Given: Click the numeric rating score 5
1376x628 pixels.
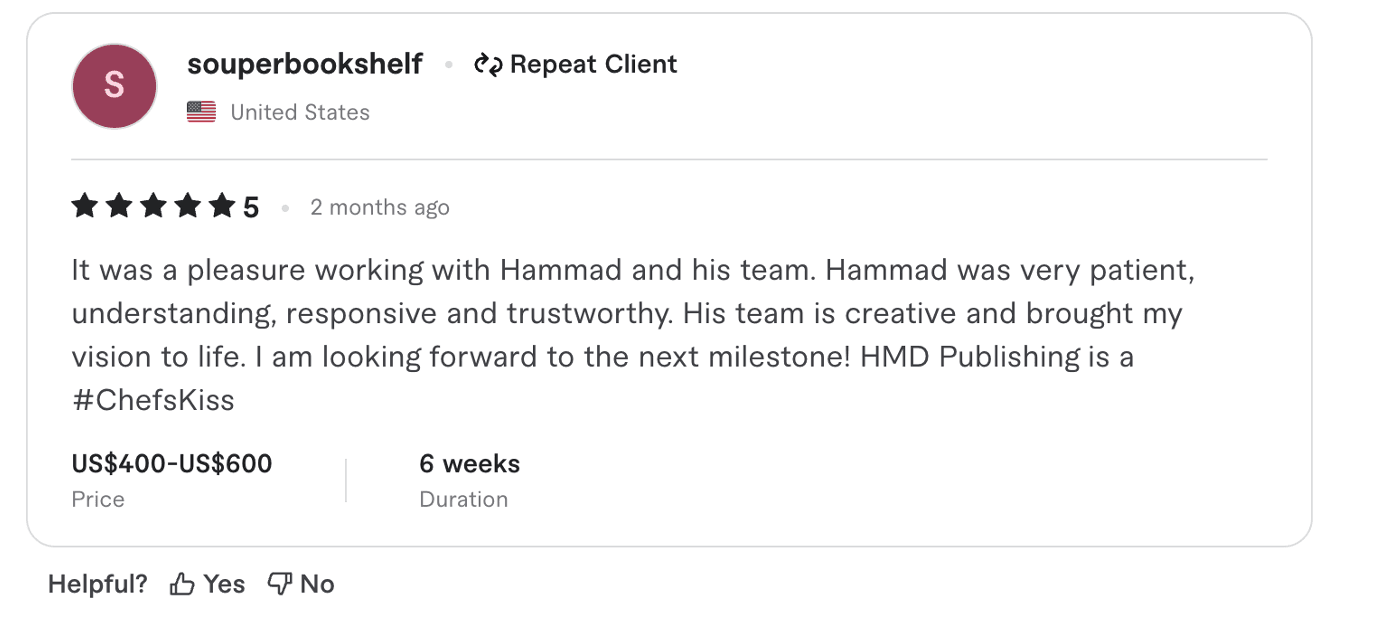Looking at the screenshot, I should [251, 206].
